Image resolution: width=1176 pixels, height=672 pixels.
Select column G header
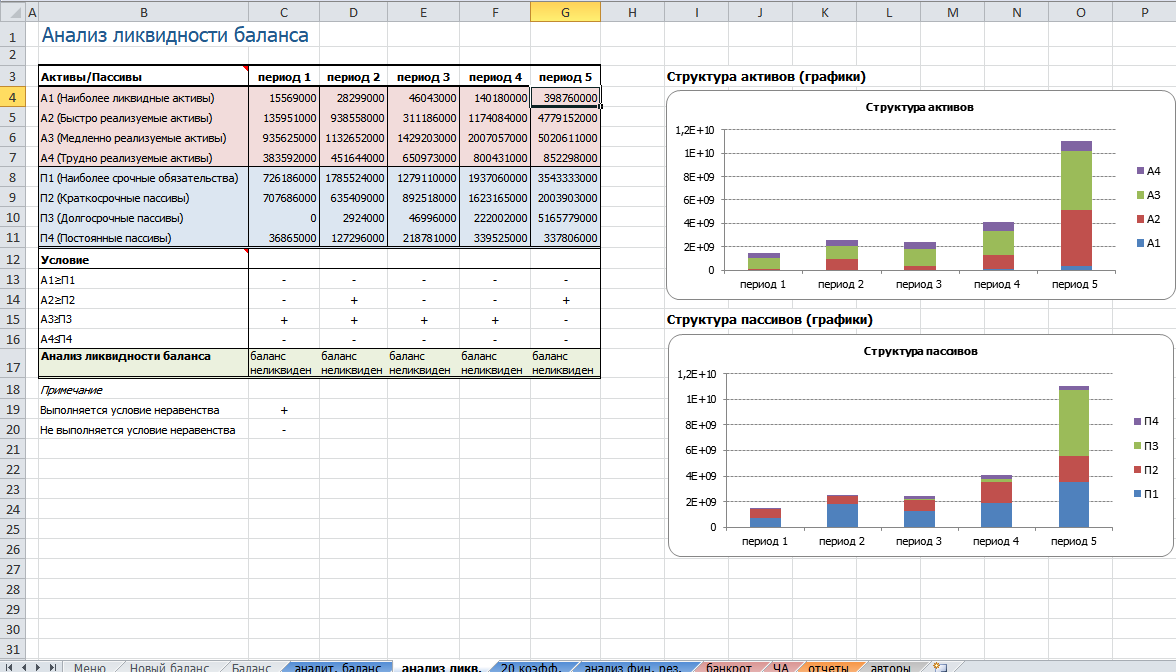click(x=565, y=12)
